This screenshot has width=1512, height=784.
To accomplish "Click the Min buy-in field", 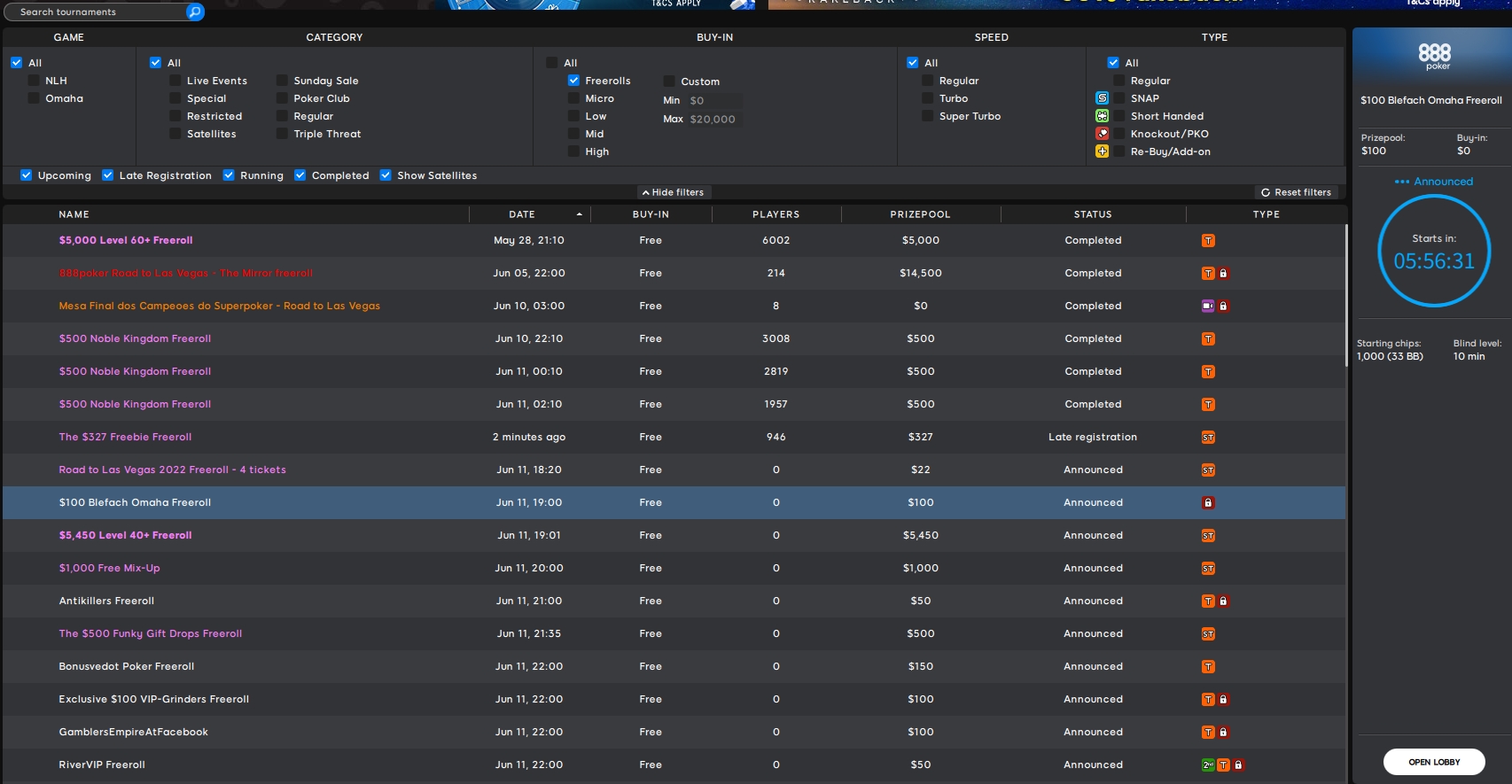I will tap(714, 100).
